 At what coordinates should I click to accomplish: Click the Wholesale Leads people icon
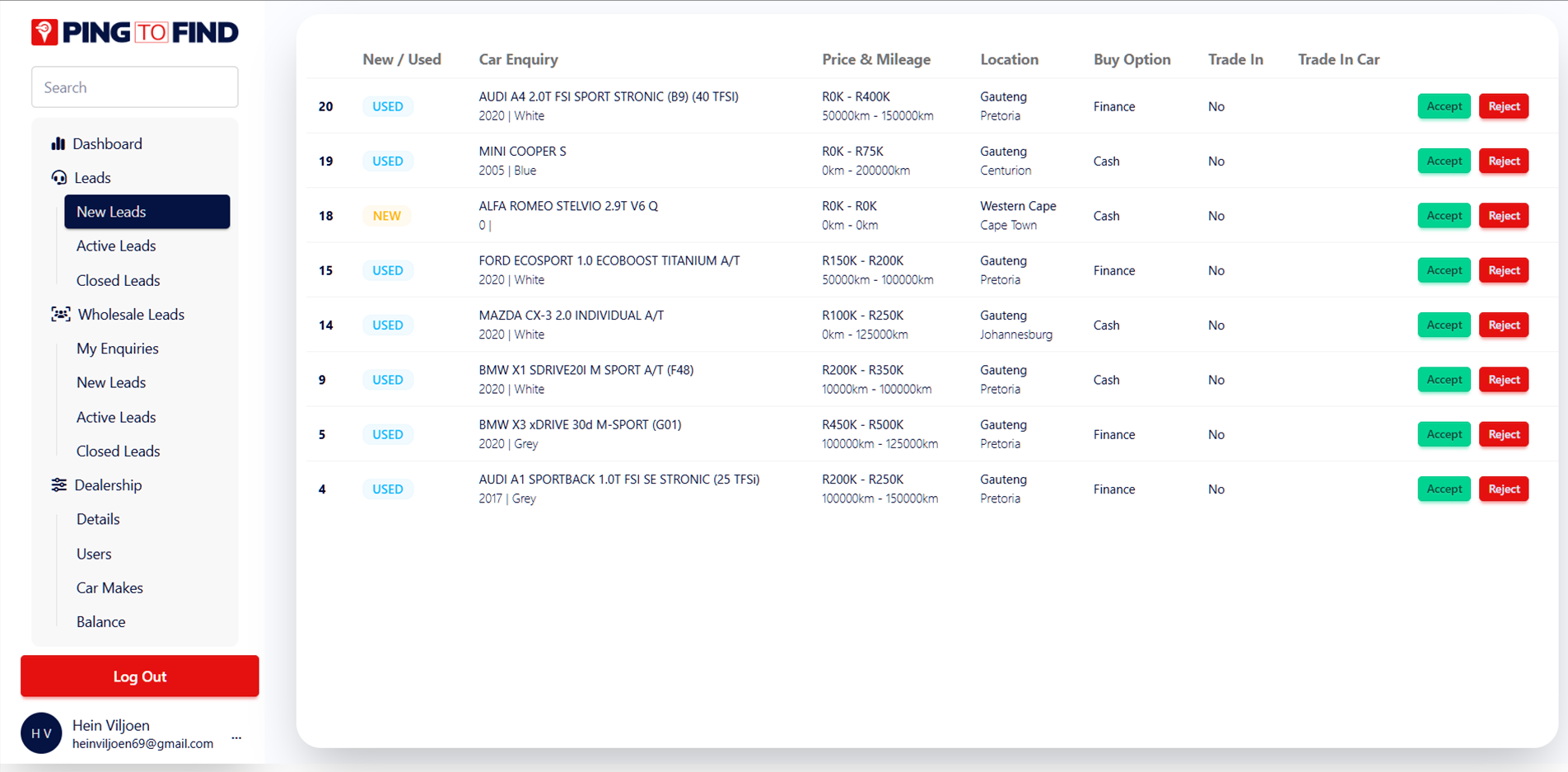[61, 315]
